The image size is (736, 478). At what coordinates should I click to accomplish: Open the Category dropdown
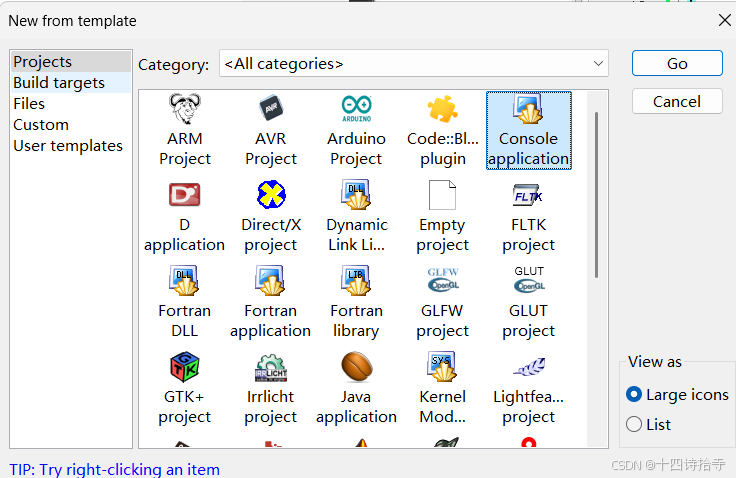point(414,63)
